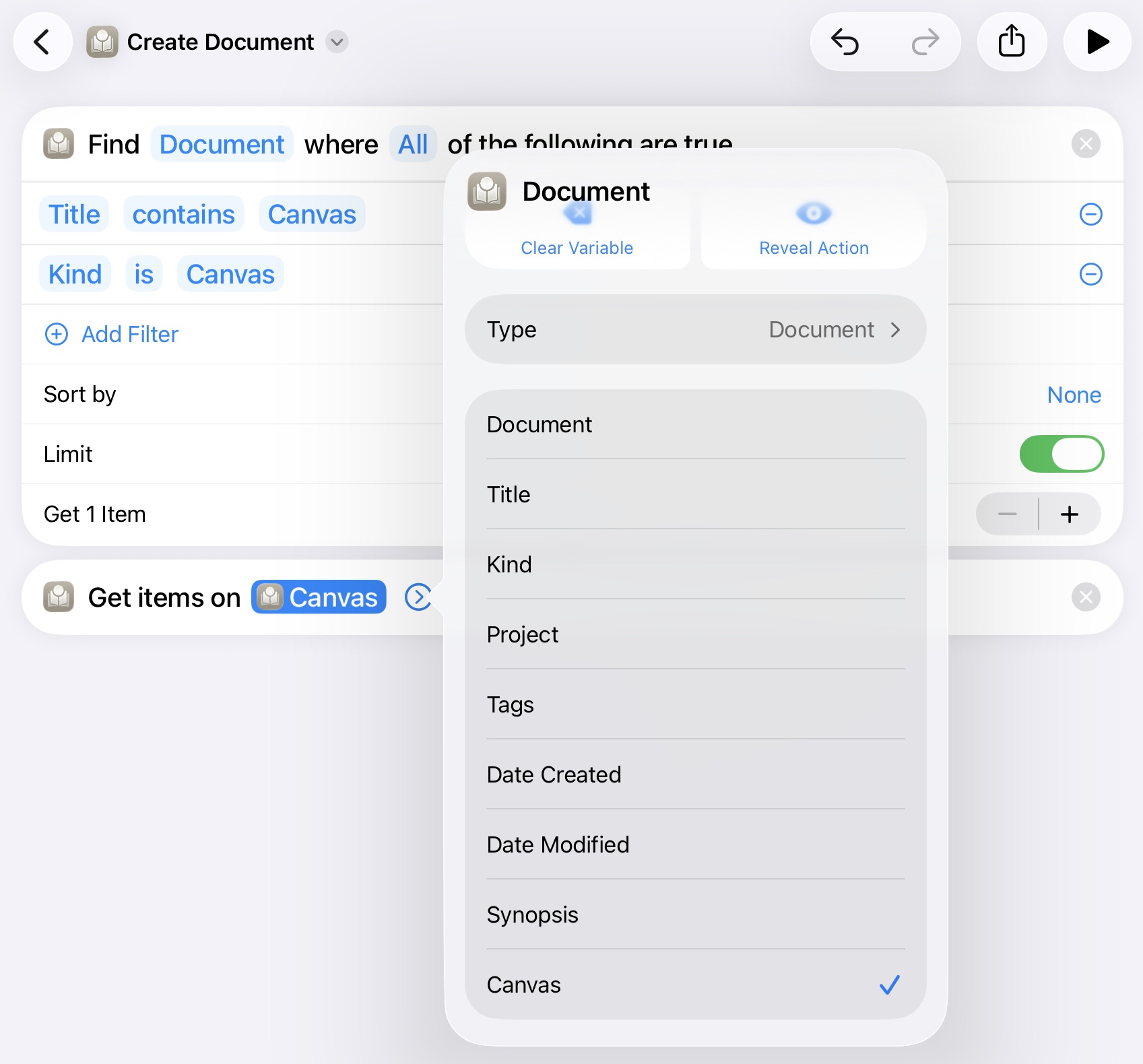Click the Document popover header icon
Image resolution: width=1143 pixels, height=1064 pixels.
[487, 191]
